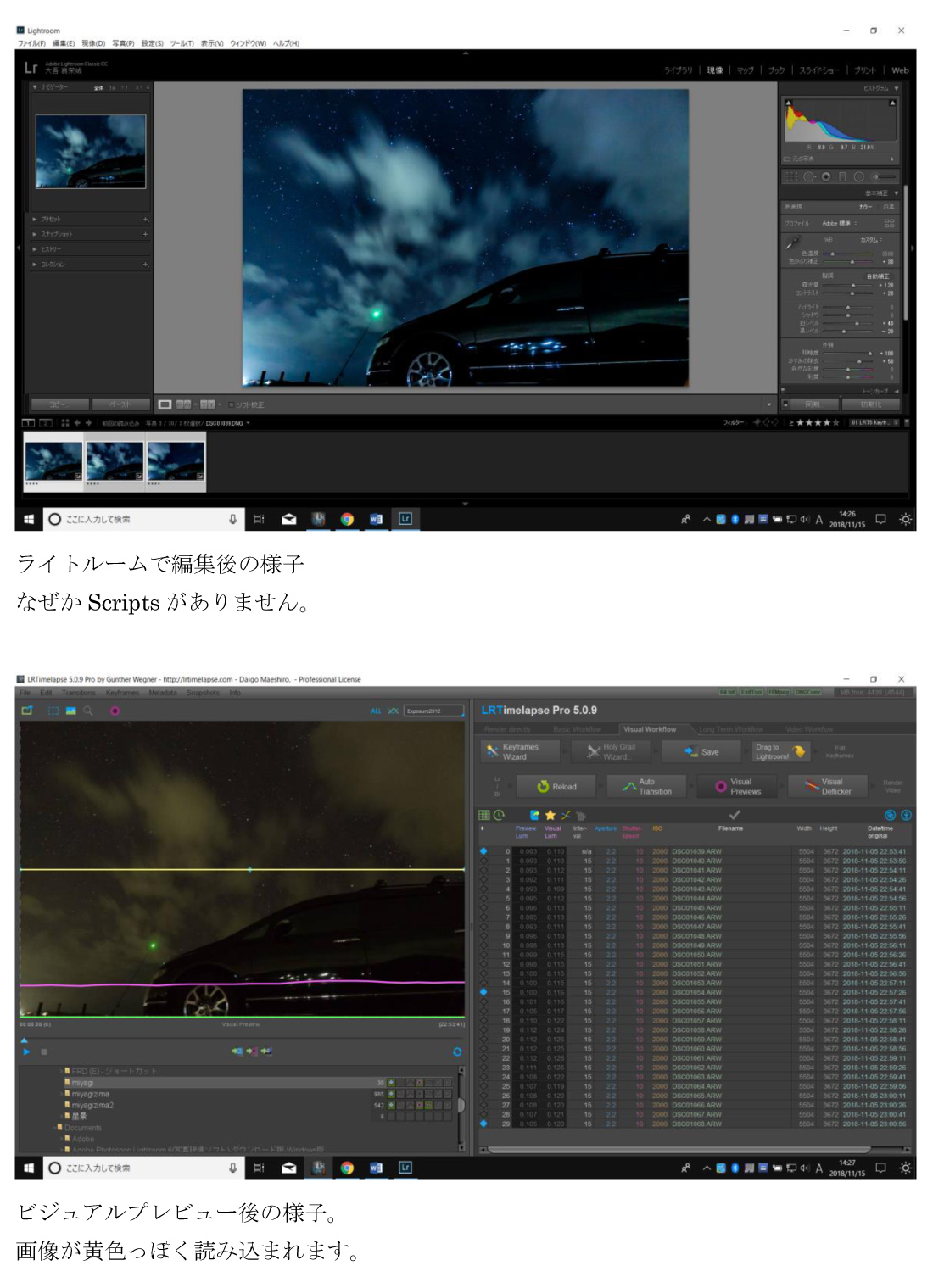The width and height of the screenshot is (944, 1288).
Task: Stop the LRTimelapse preview playback
Action: pos(44,1051)
